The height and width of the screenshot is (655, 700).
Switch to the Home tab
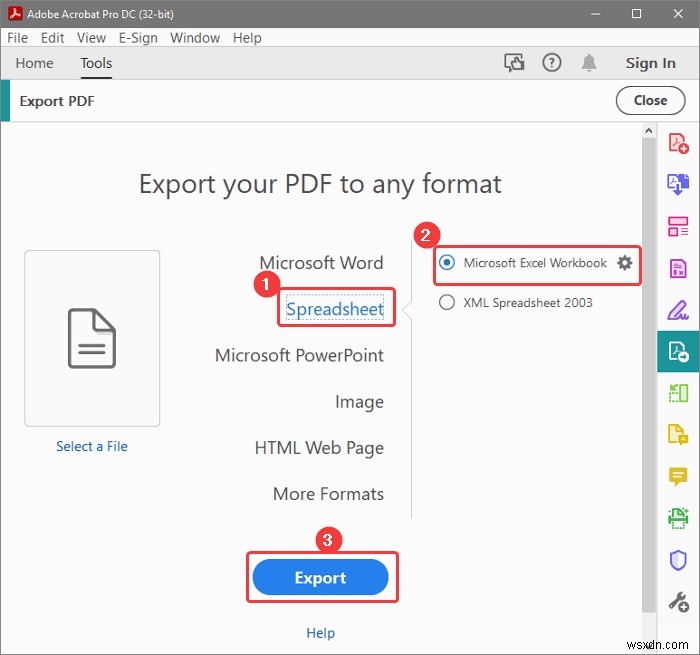(x=34, y=63)
